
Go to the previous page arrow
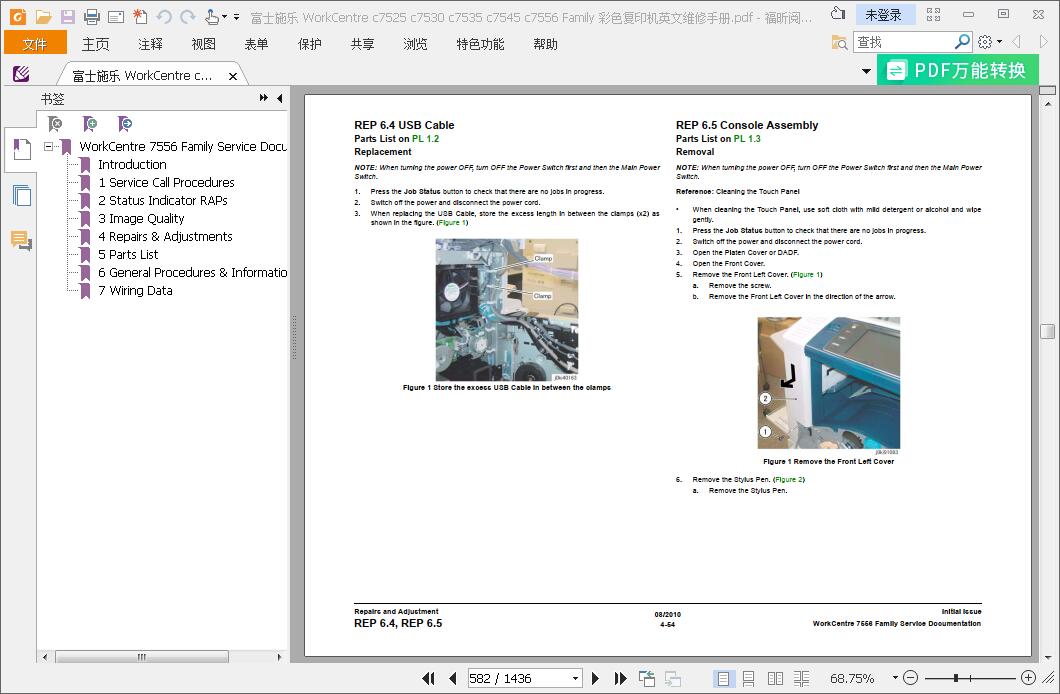pyautogui.click(x=452, y=678)
